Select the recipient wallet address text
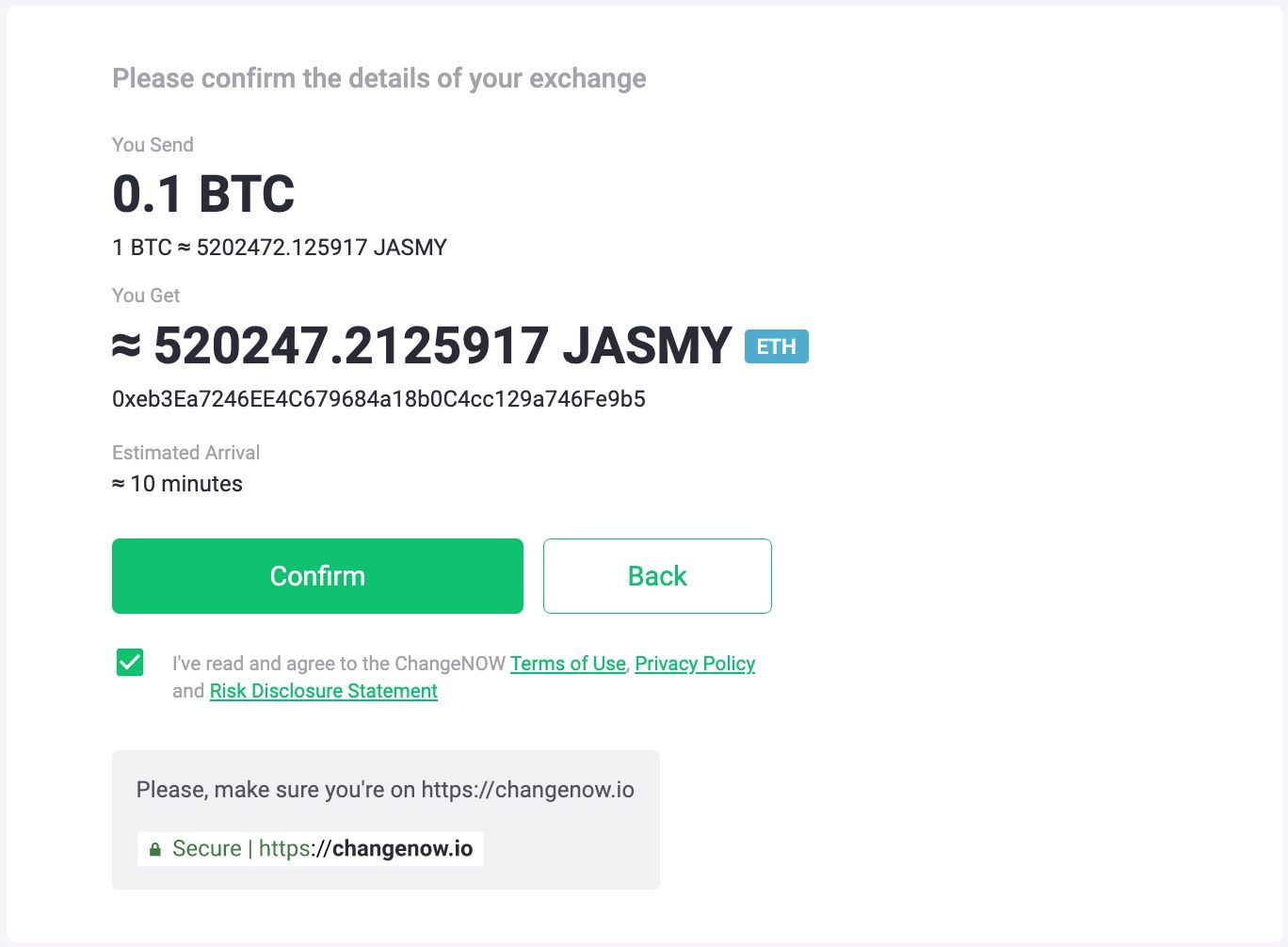This screenshot has height=947, width=1288. pyautogui.click(x=378, y=399)
